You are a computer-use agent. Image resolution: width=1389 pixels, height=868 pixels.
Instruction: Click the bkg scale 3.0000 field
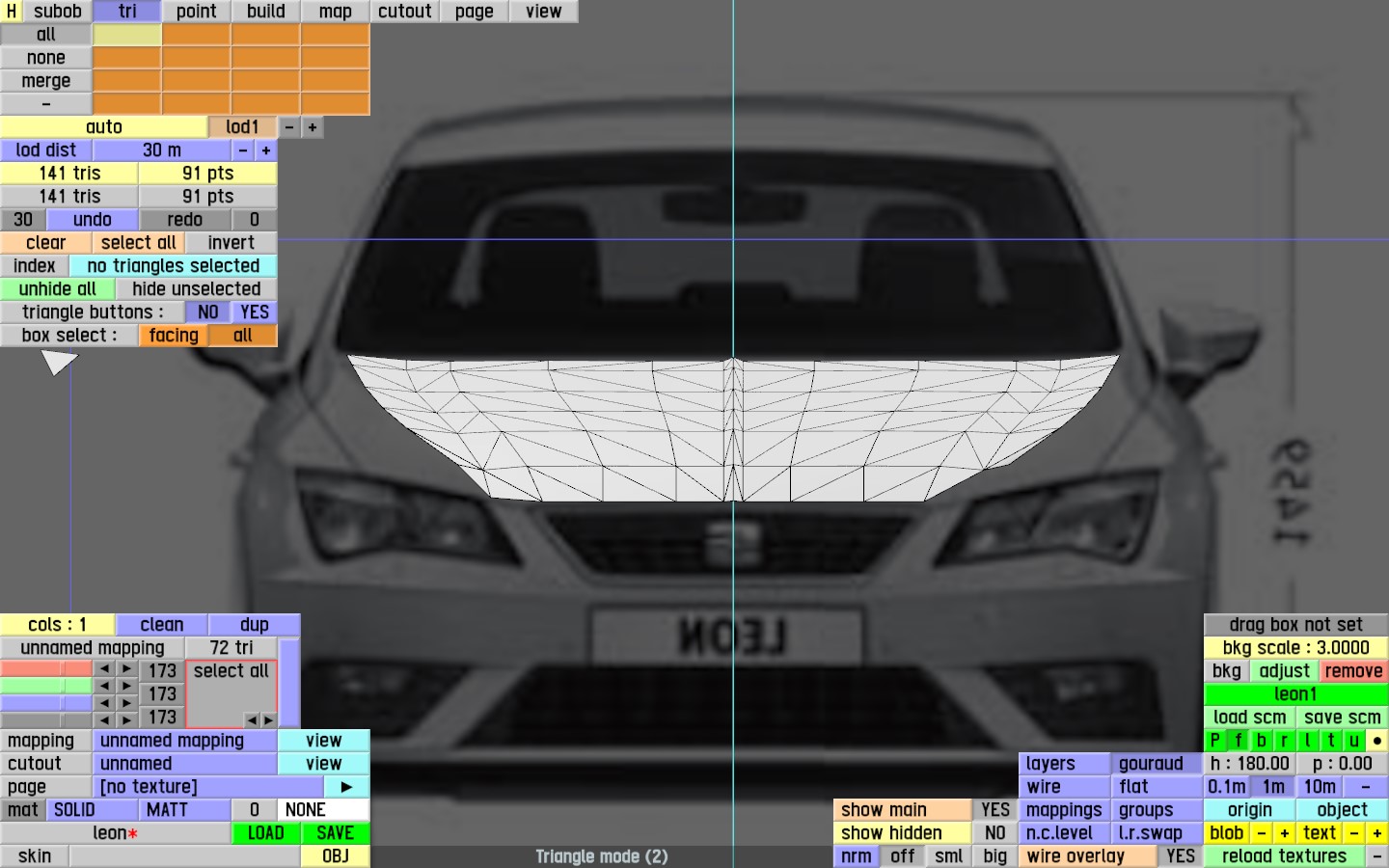pyautogui.click(x=1296, y=648)
